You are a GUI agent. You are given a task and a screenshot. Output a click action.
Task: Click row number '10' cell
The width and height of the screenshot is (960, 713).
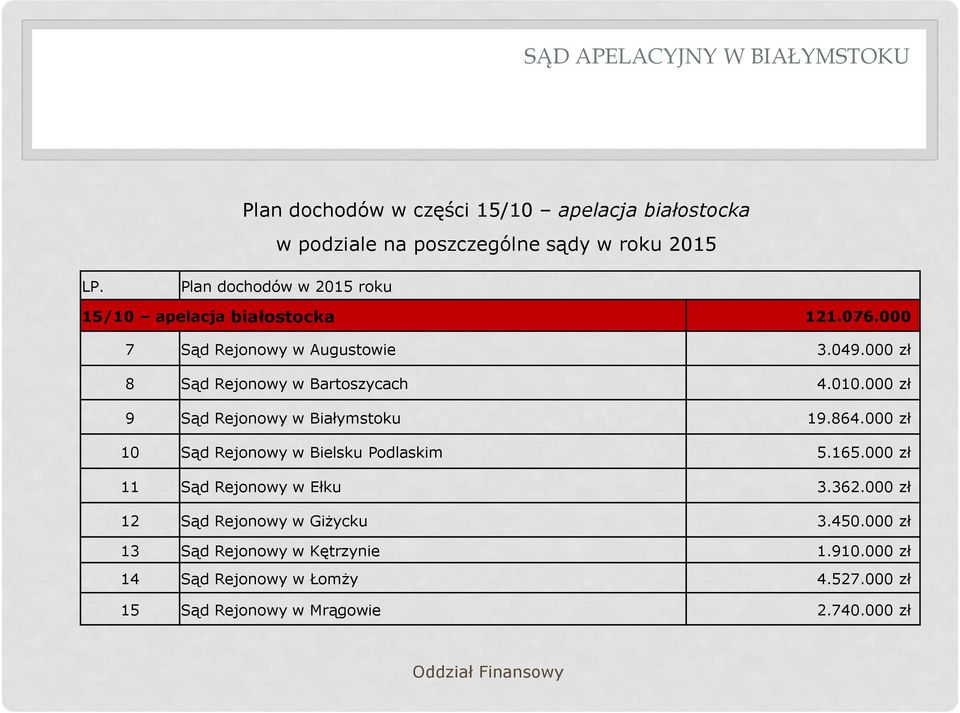130,452
